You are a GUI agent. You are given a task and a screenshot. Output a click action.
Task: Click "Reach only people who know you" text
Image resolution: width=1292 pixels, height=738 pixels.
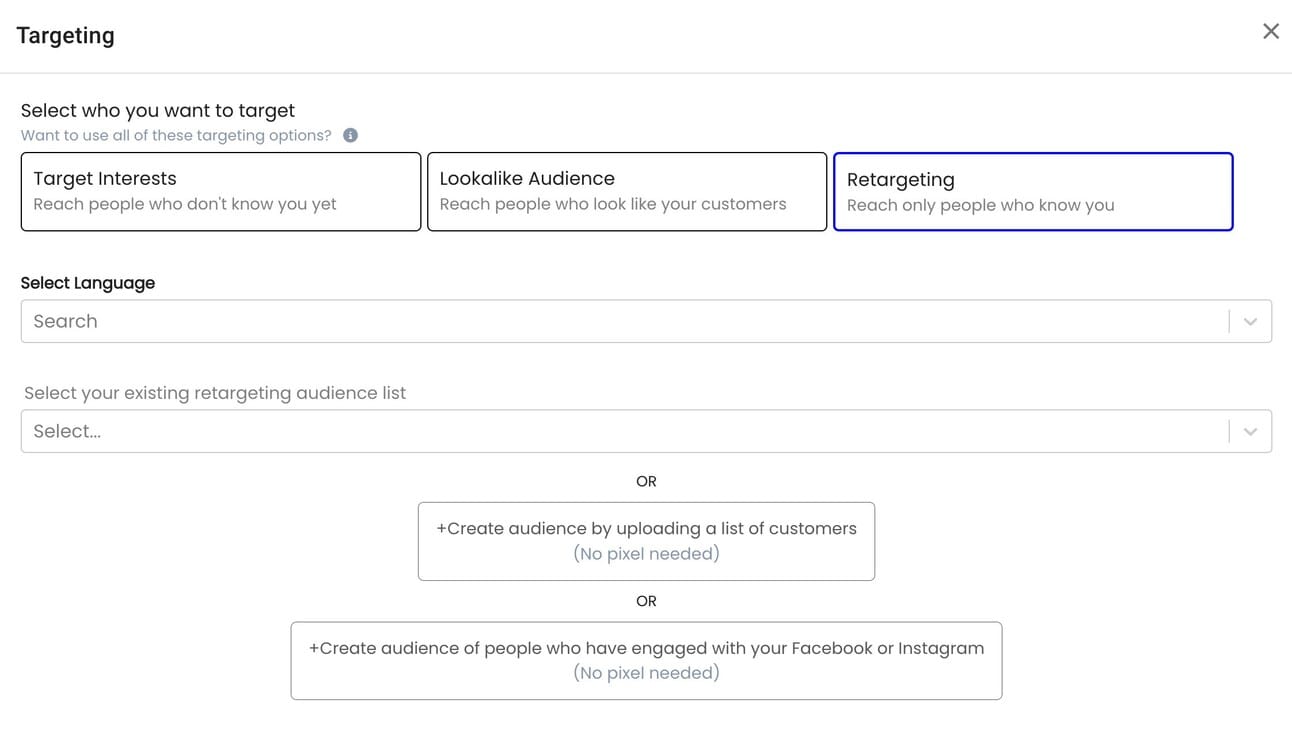click(980, 205)
